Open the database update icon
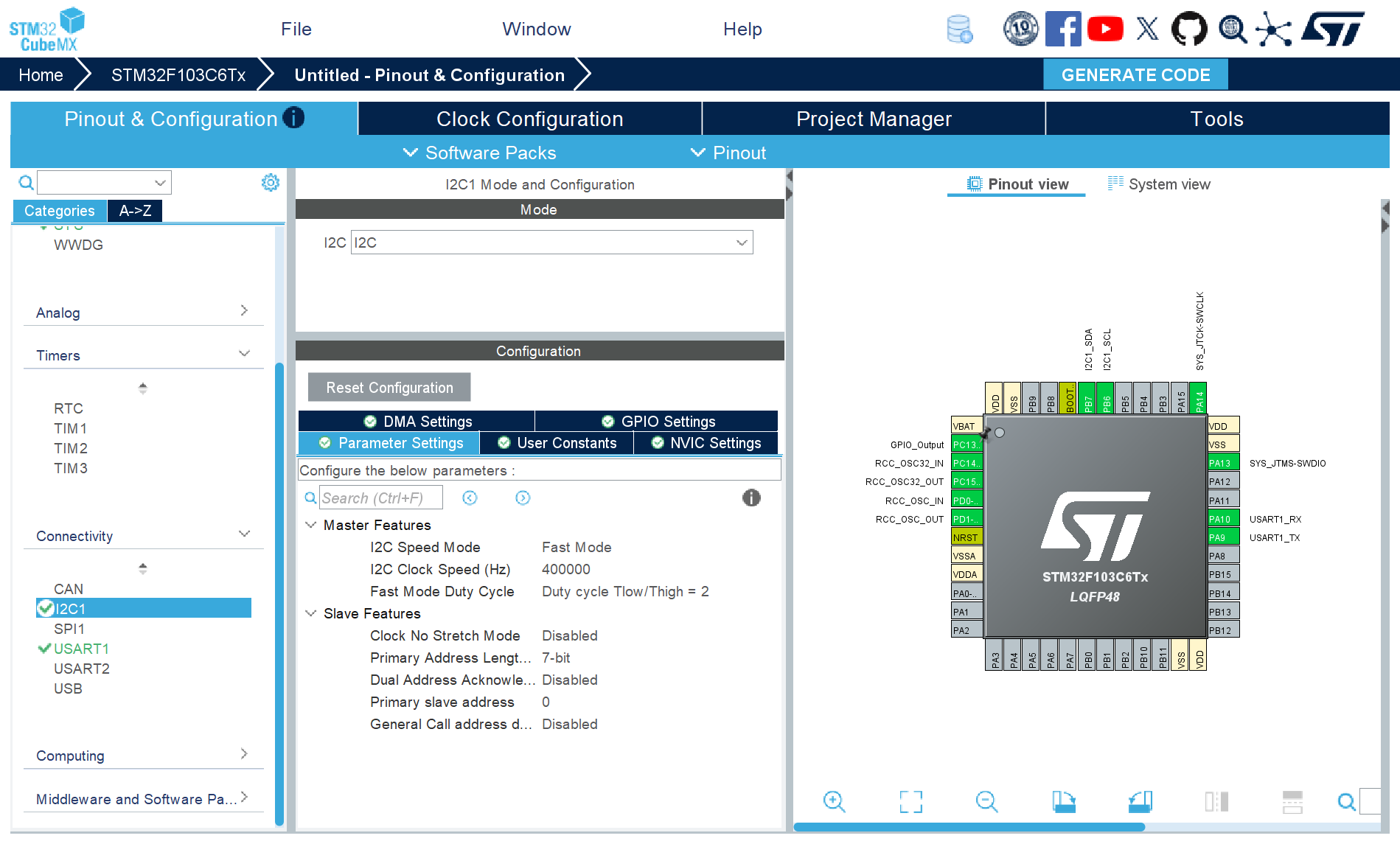Screen dimensions: 1400x844 (x=959, y=29)
